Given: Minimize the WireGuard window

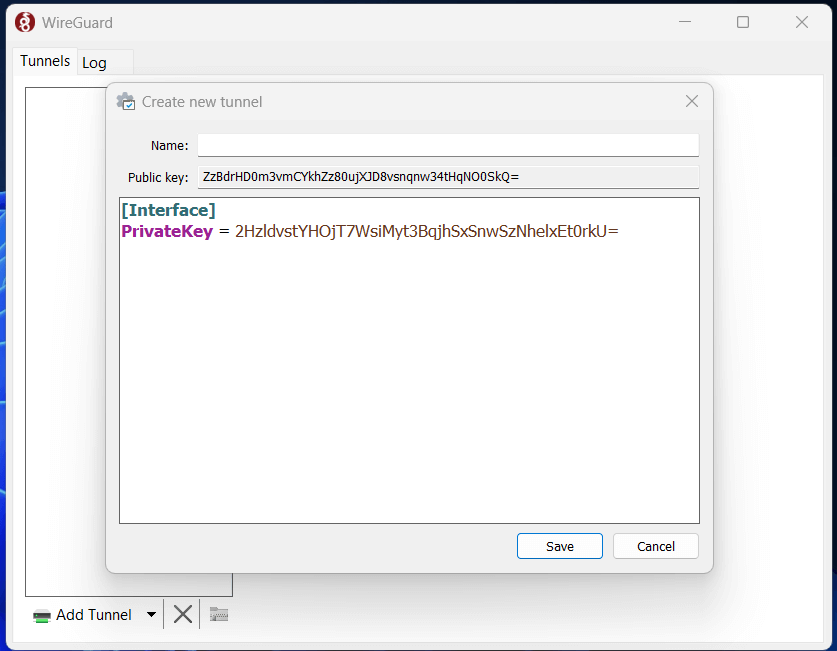Looking at the screenshot, I should click(x=684, y=22).
